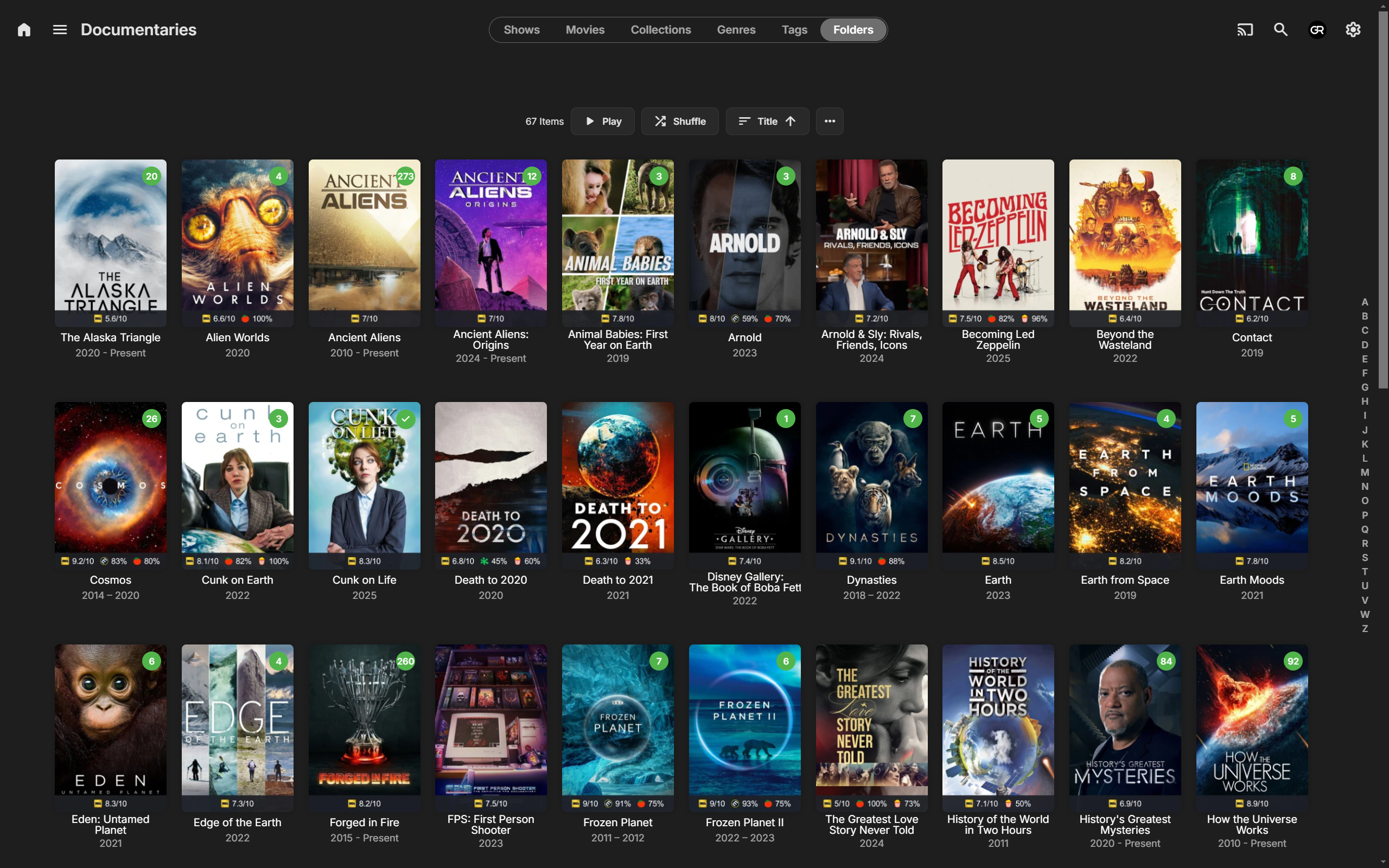Open the Cosmos poster thumbnail
The image size is (1389, 868).
pyautogui.click(x=111, y=477)
